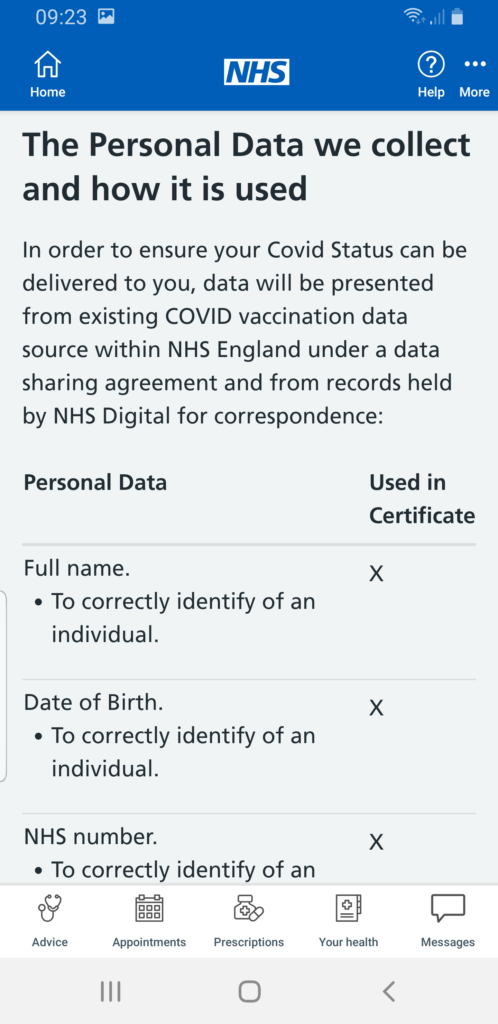The image size is (498, 1024).
Task: Tap the Android back arrow
Action: click(x=388, y=991)
